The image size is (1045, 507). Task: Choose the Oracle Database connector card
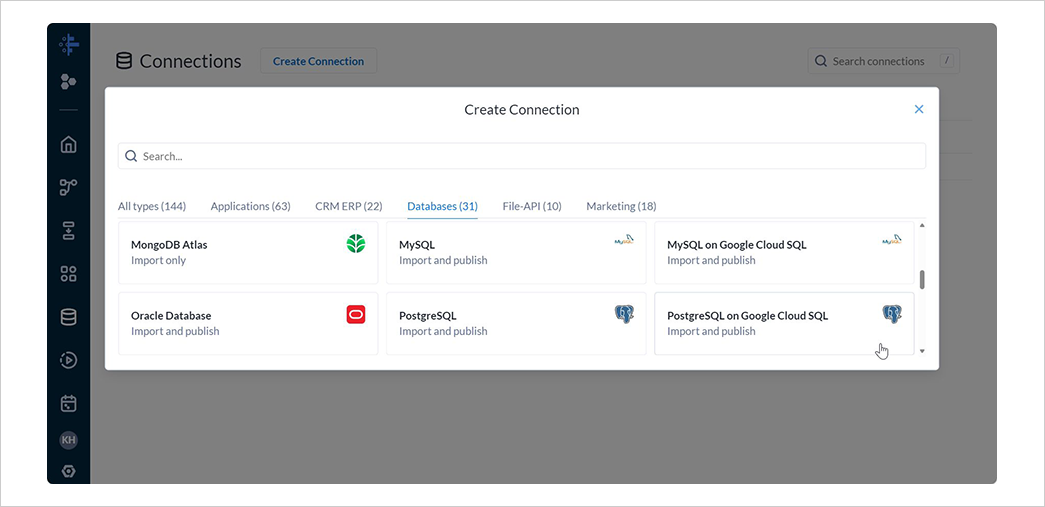(x=248, y=323)
